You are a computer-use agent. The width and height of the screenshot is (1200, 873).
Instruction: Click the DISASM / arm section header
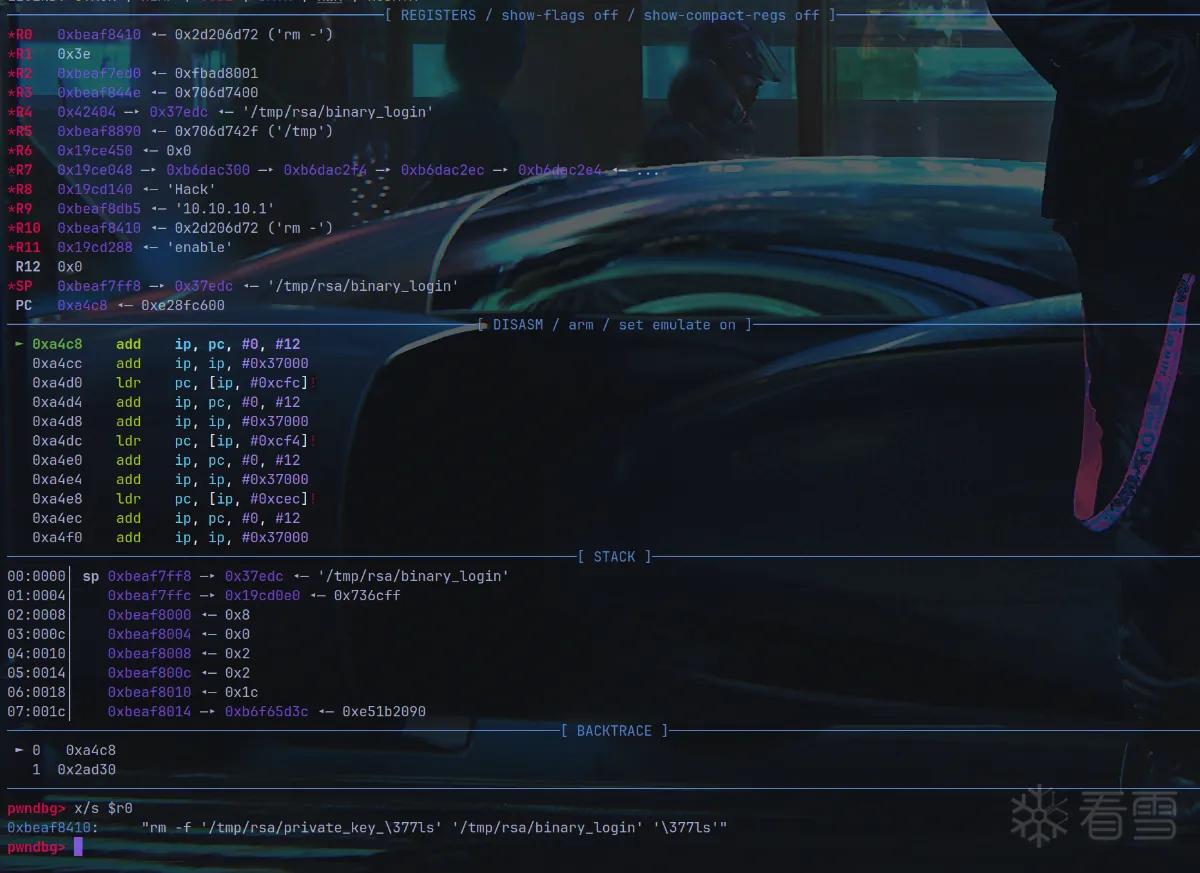(614, 325)
